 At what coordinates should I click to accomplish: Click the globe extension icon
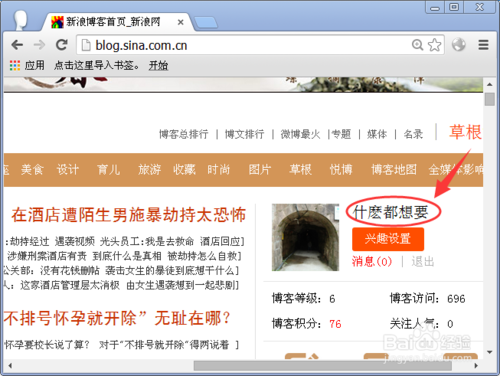tap(459, 44)
